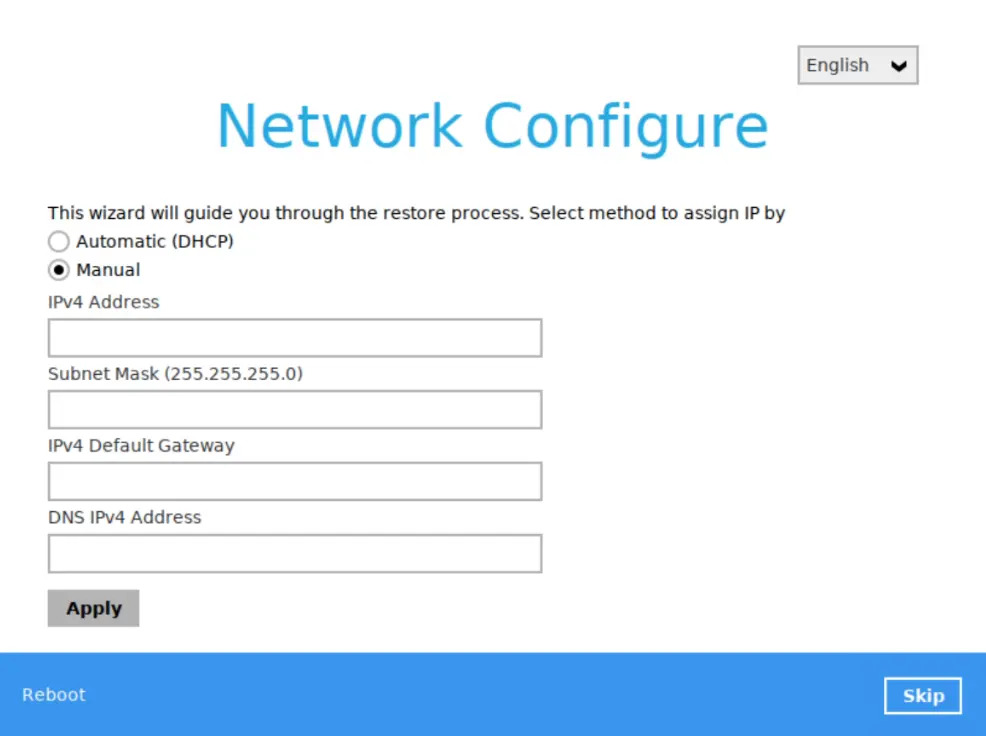Click inside the Subnet Mask input box

click(295, 410)
